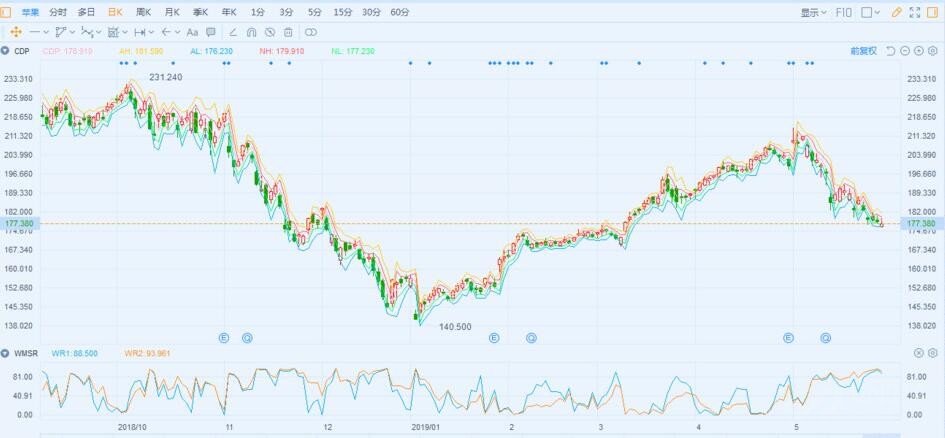945x438 pixels.
Task: Select the range measurement tool
Action: click(x=140, y=32)
